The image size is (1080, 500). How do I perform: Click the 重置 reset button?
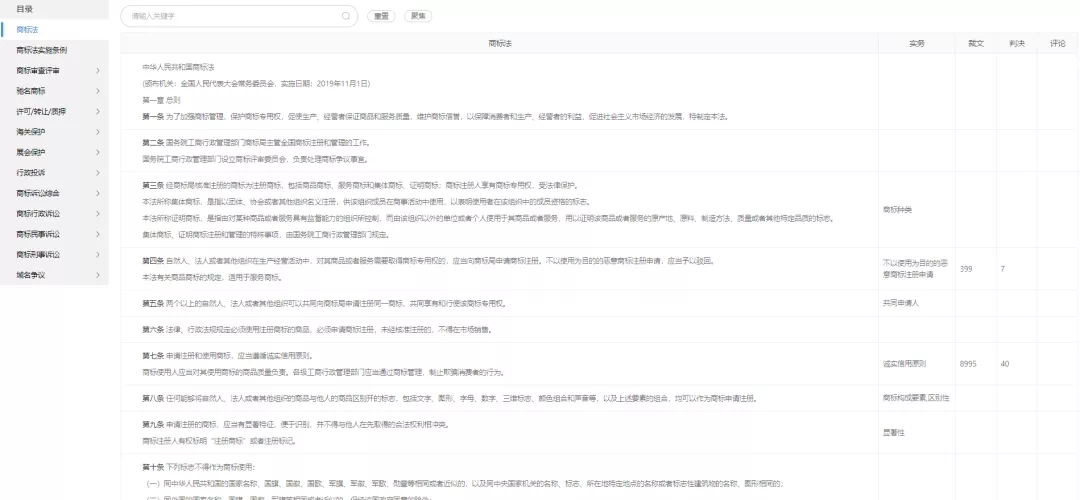point(381,16)
